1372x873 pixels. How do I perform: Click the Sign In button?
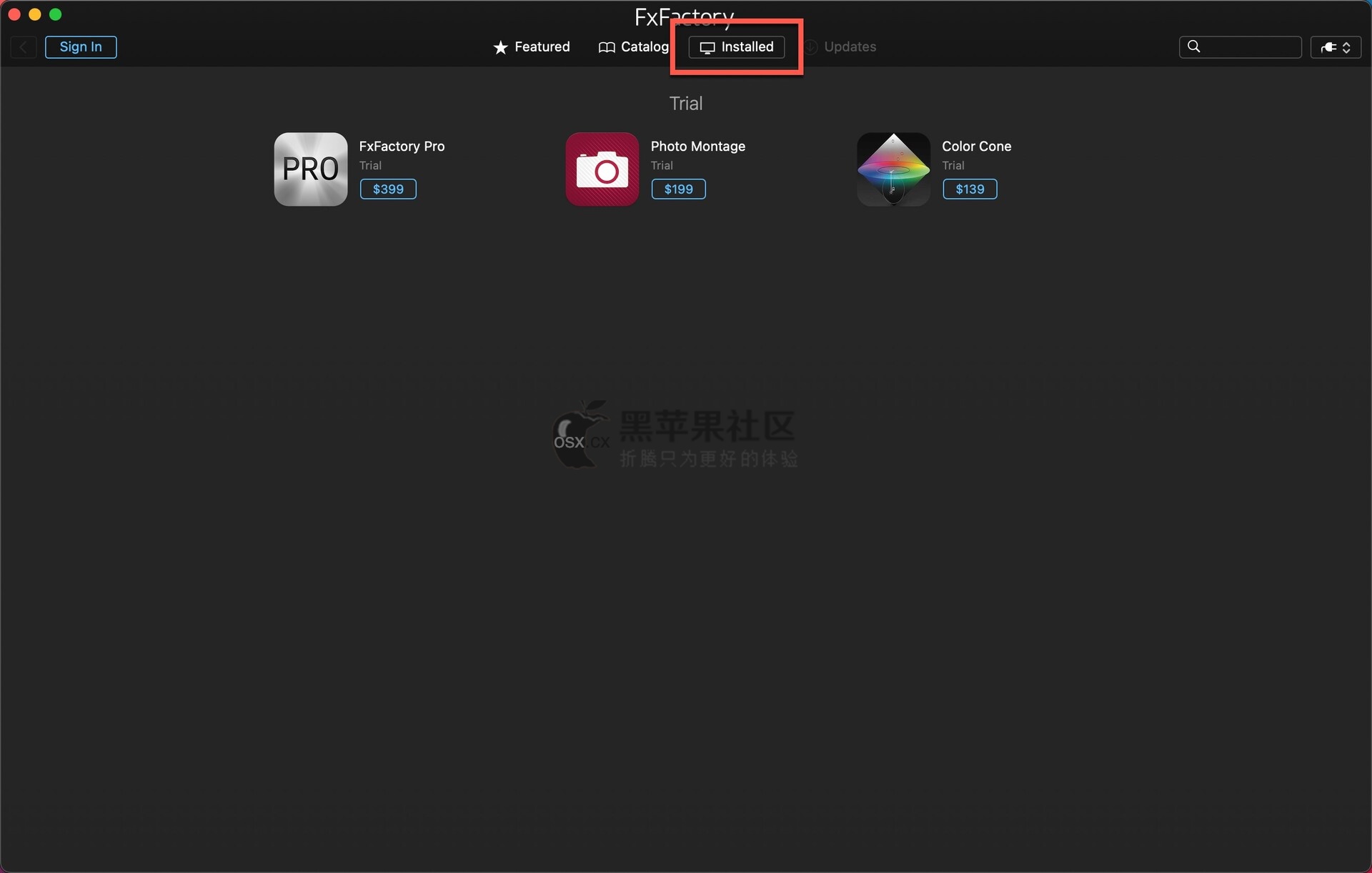click(x=81, y=47)
